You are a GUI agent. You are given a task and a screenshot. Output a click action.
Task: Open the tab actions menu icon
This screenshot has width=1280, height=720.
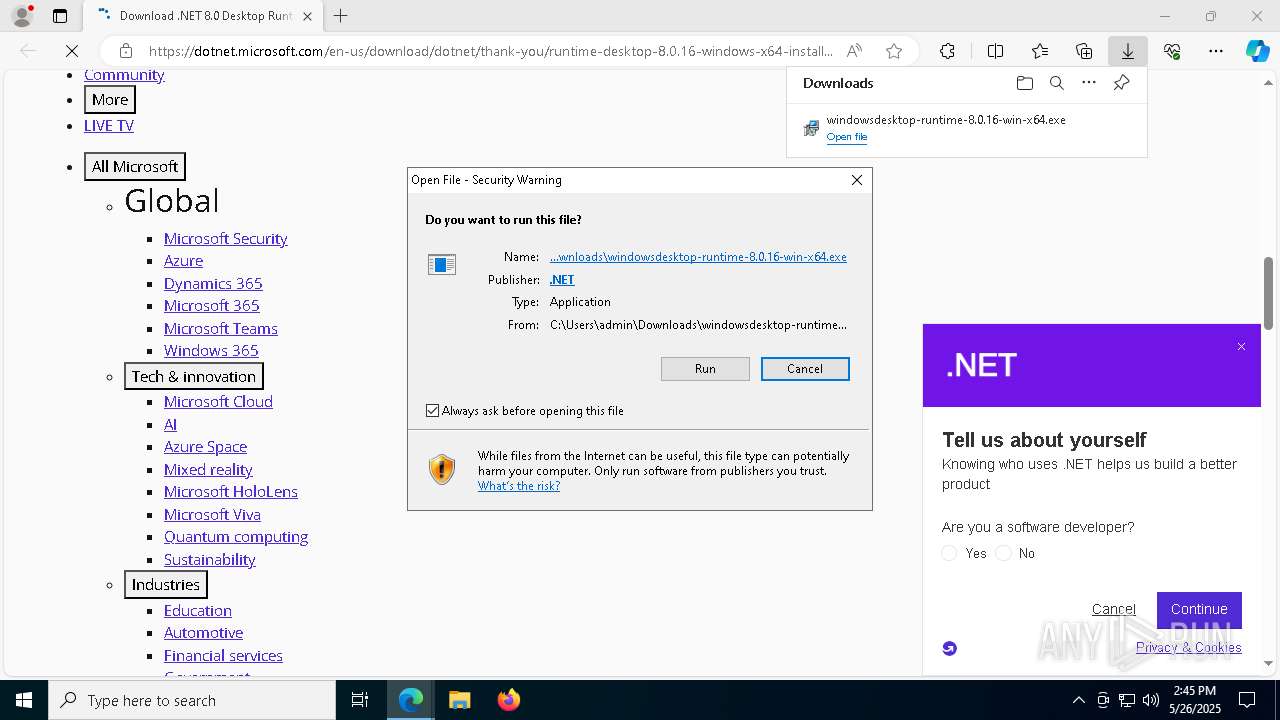60,16
